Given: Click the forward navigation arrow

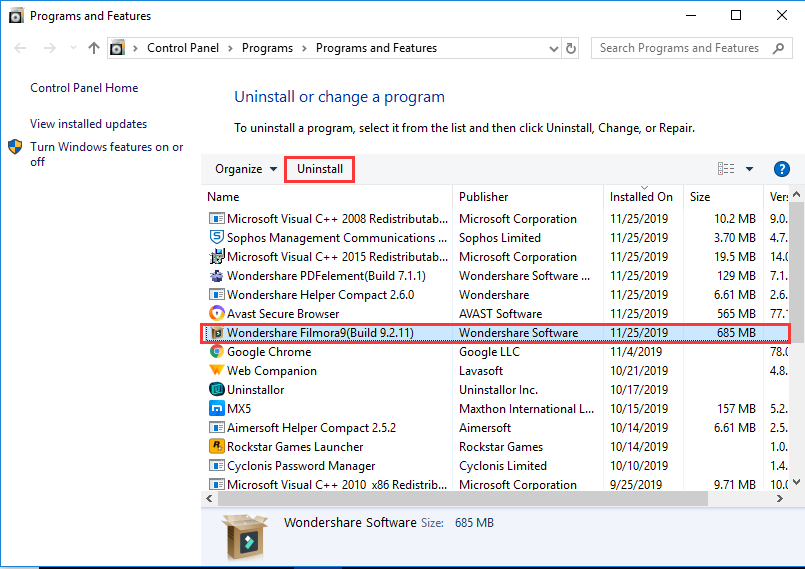Looking at the screenshot, I should (x=50, y=48).
